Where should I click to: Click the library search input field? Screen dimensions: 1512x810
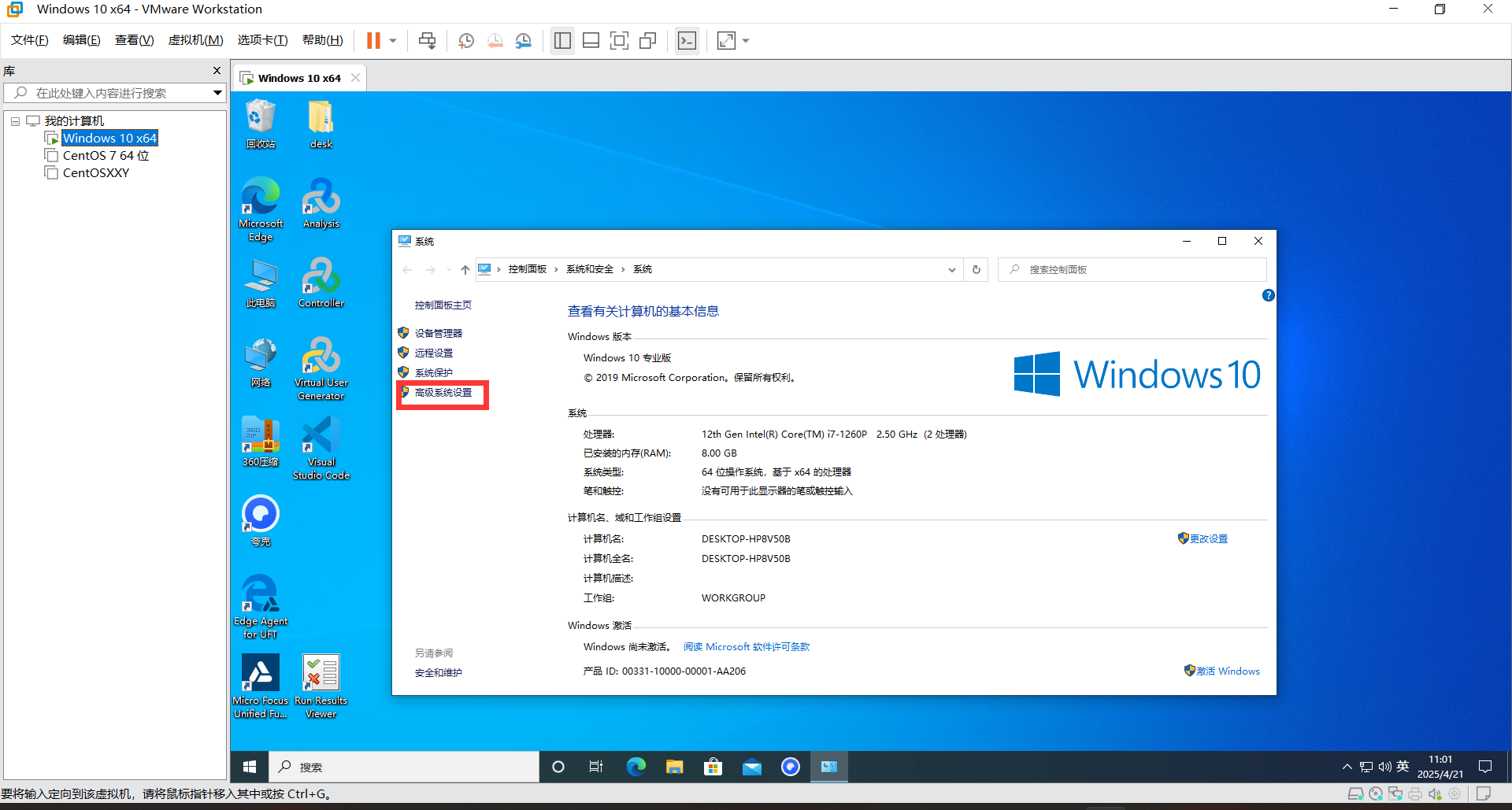114,93
